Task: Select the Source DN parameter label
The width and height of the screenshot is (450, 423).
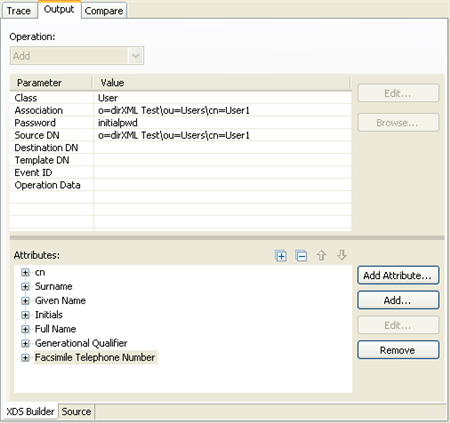Action: pos(37,135)
